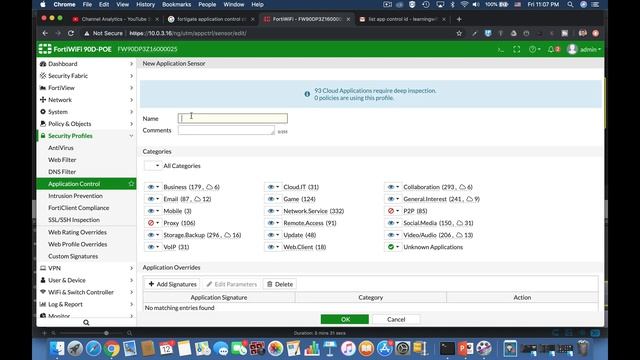Expand the VPN menu chevron
The height and width of the screenshot is (360, 640).
tap(131, 268)
